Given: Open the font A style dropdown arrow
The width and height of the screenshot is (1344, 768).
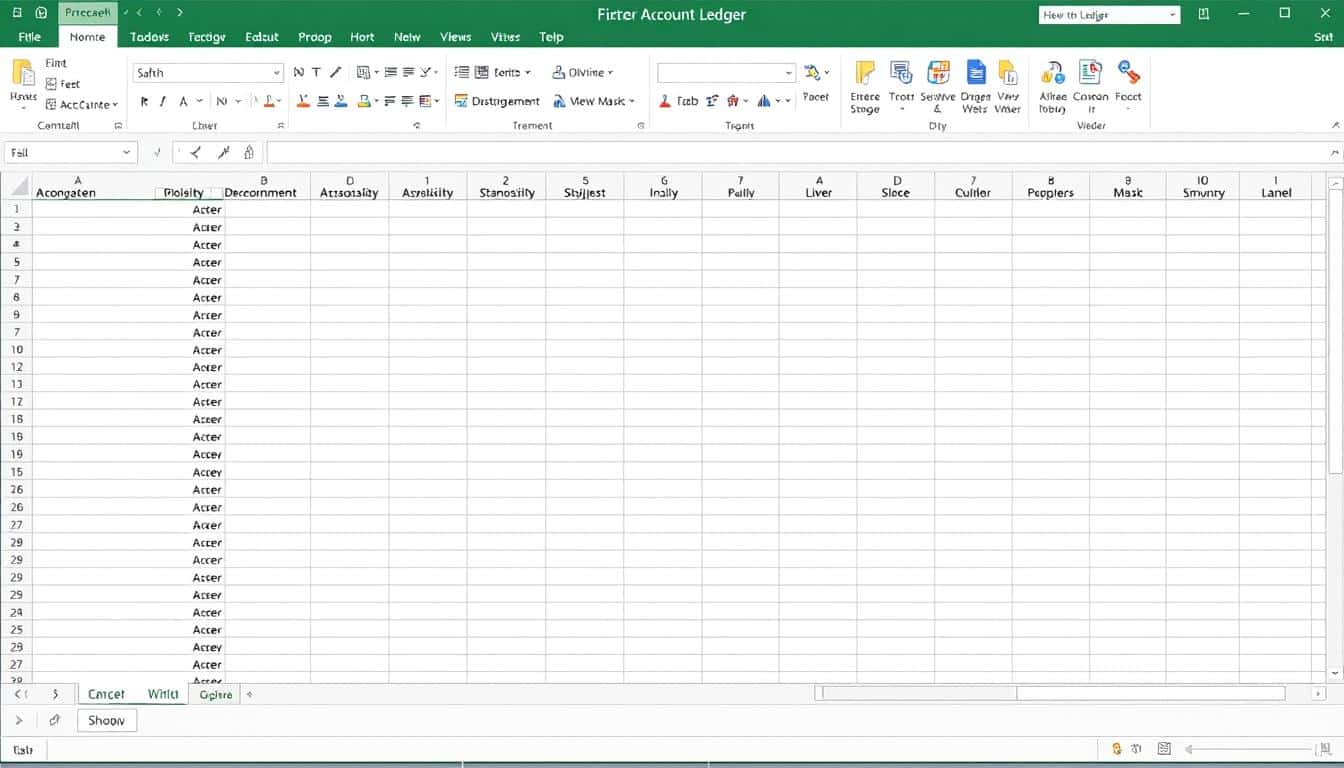Looking at the screenshot, I should 199,101.
